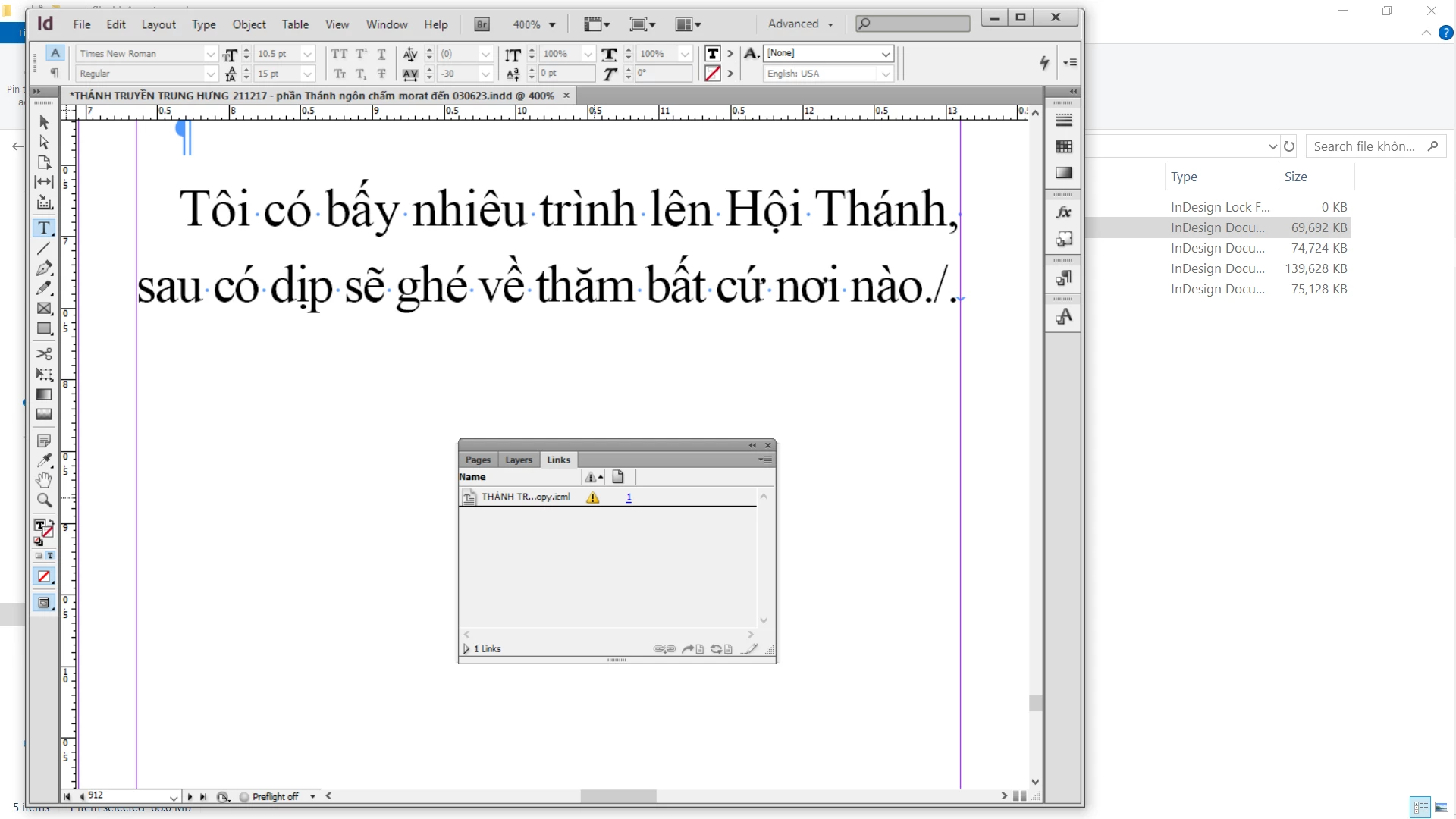Select the Type tool
1456x819 pixels.
44,228
